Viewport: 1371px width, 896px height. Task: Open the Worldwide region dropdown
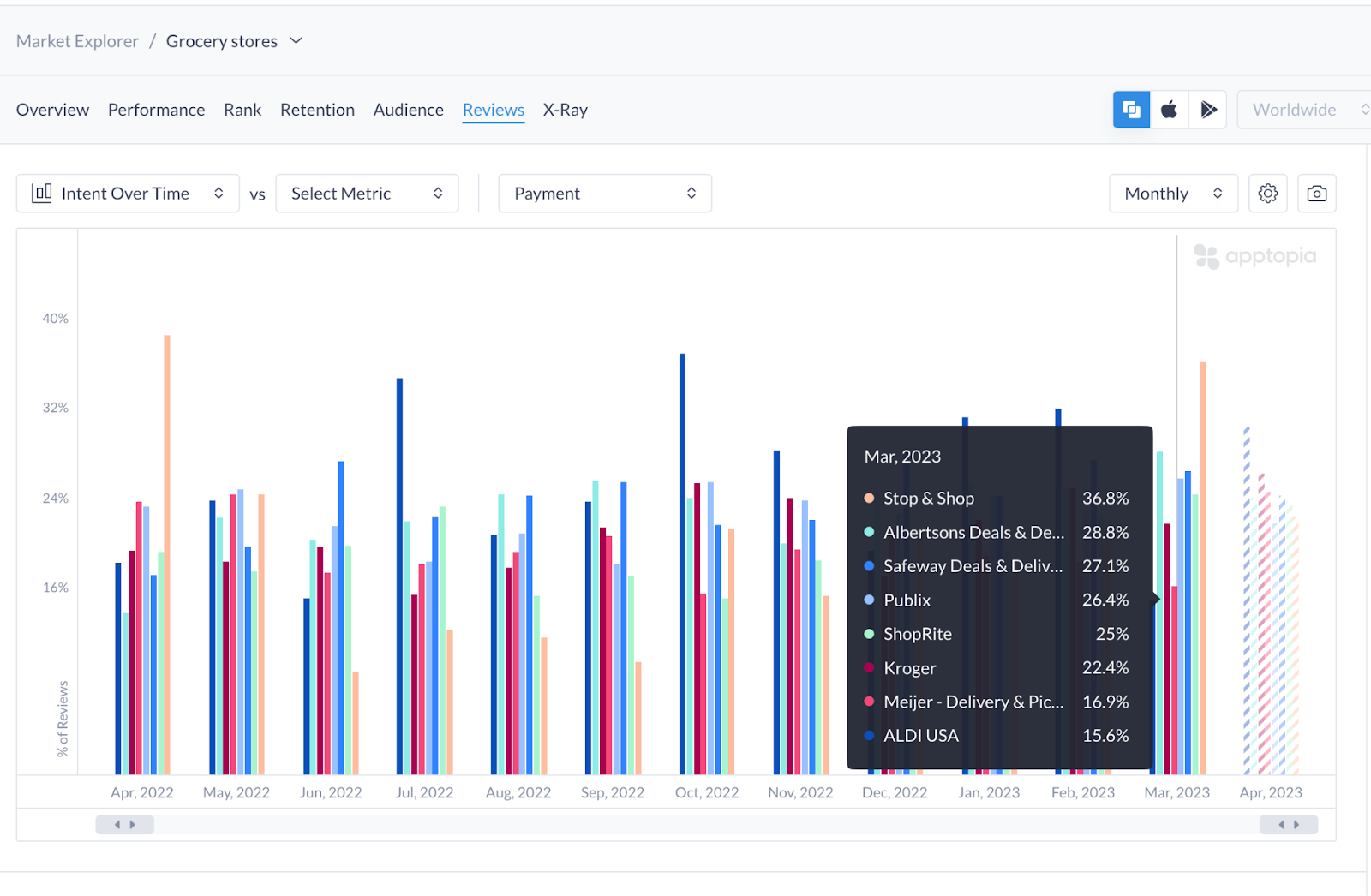tap(1304, 110)
